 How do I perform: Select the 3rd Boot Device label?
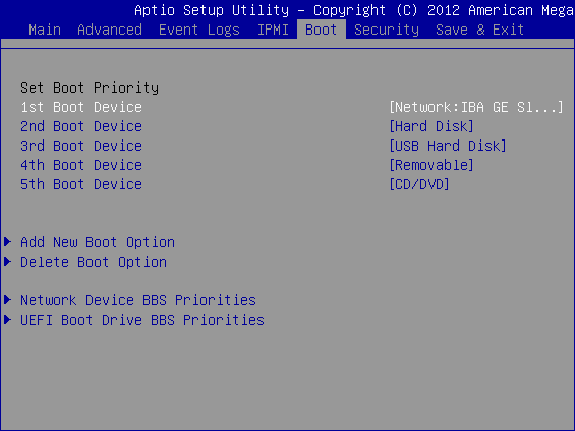81,146
